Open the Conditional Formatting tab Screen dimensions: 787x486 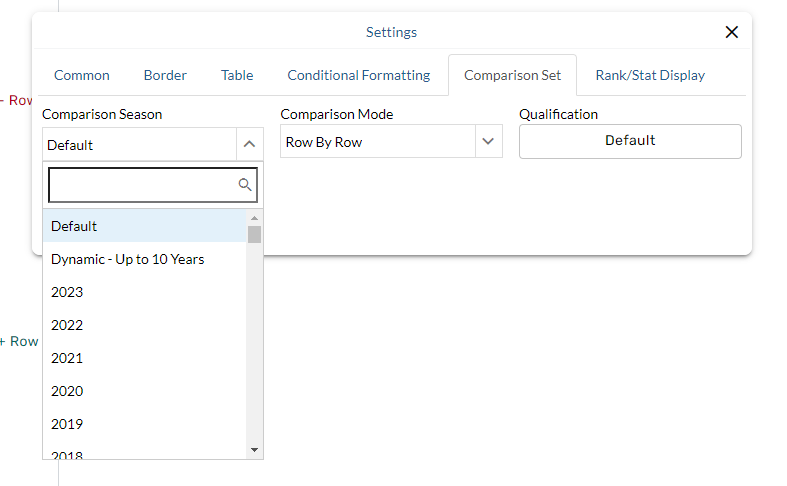pos(358,75)
